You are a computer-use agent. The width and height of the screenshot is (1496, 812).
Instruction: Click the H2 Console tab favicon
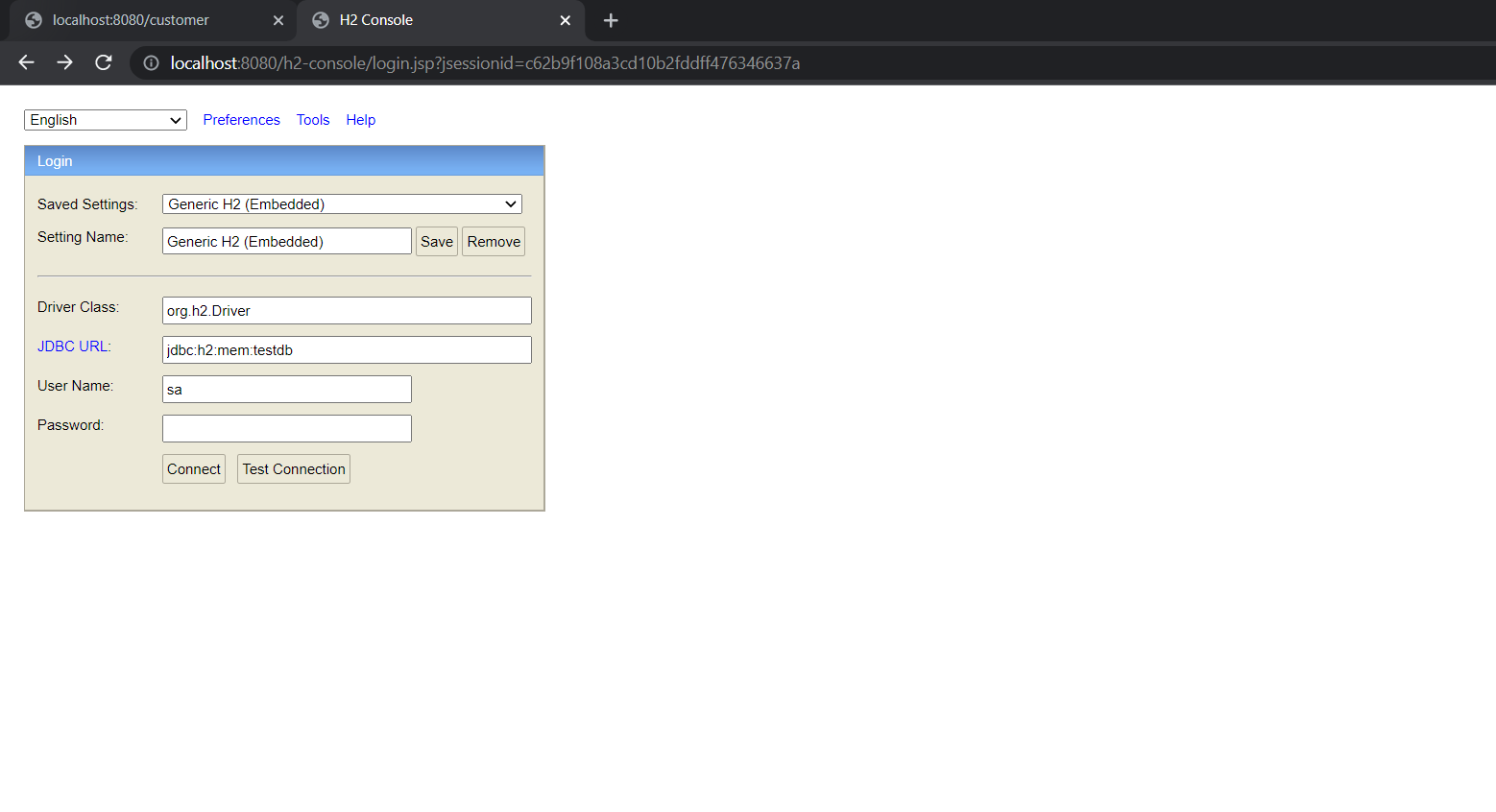pyautogui.click(x=320, y=19)
